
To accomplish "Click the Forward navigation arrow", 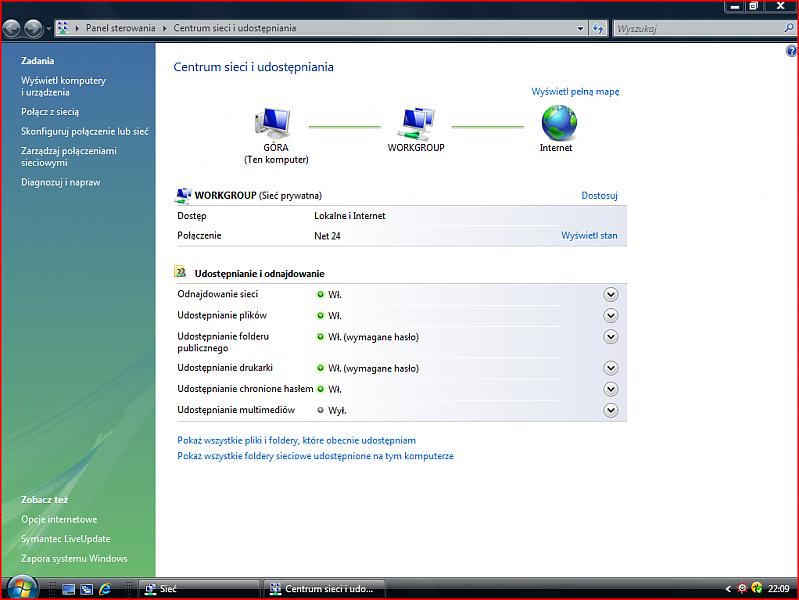I will point(34,29).
